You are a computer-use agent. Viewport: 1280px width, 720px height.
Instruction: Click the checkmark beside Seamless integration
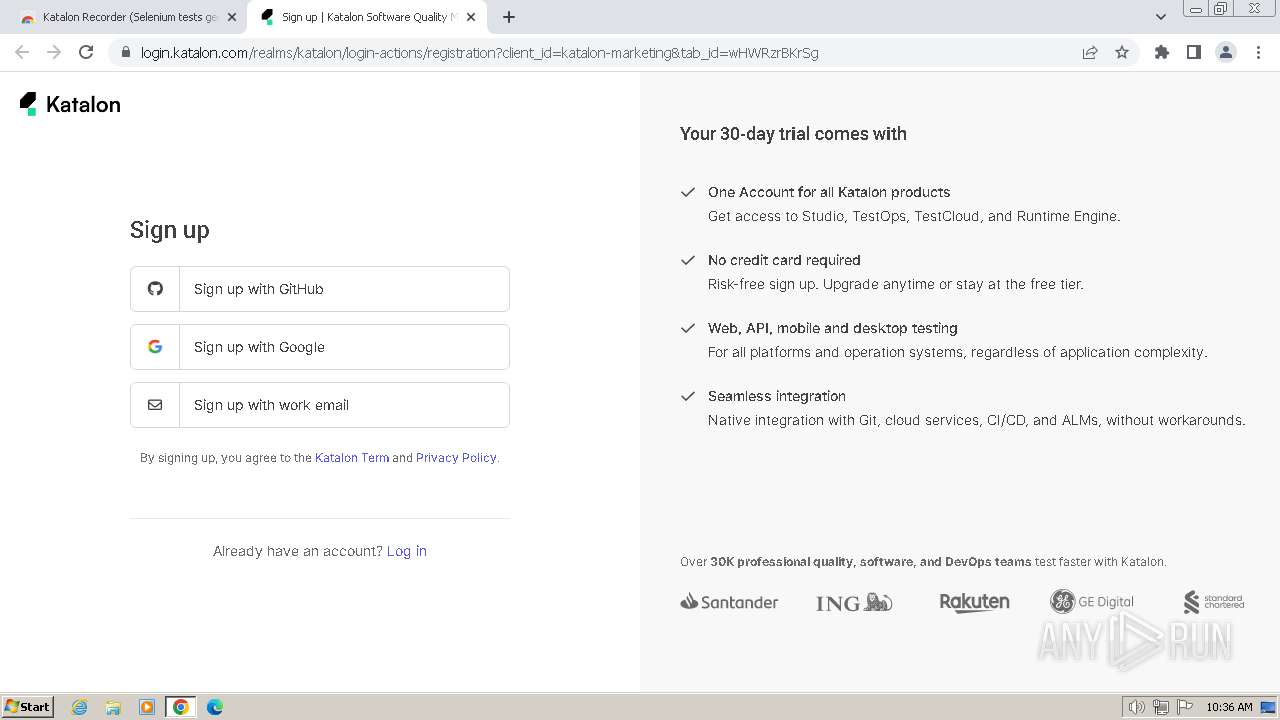[688, 396]
